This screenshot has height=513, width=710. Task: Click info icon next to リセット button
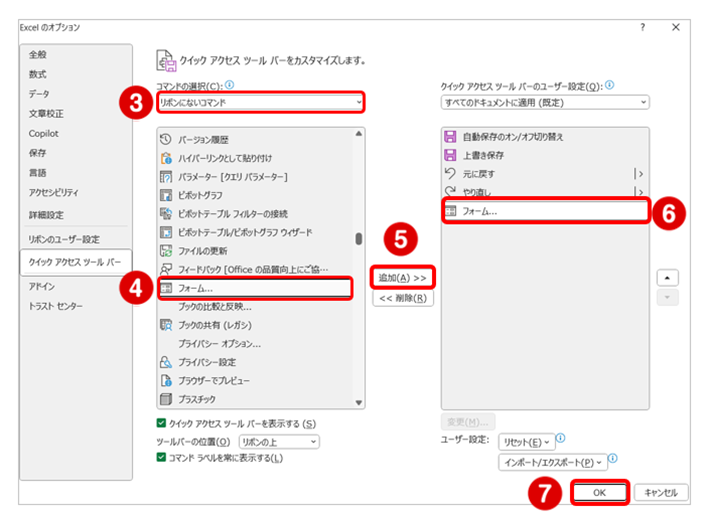[560, 438]
